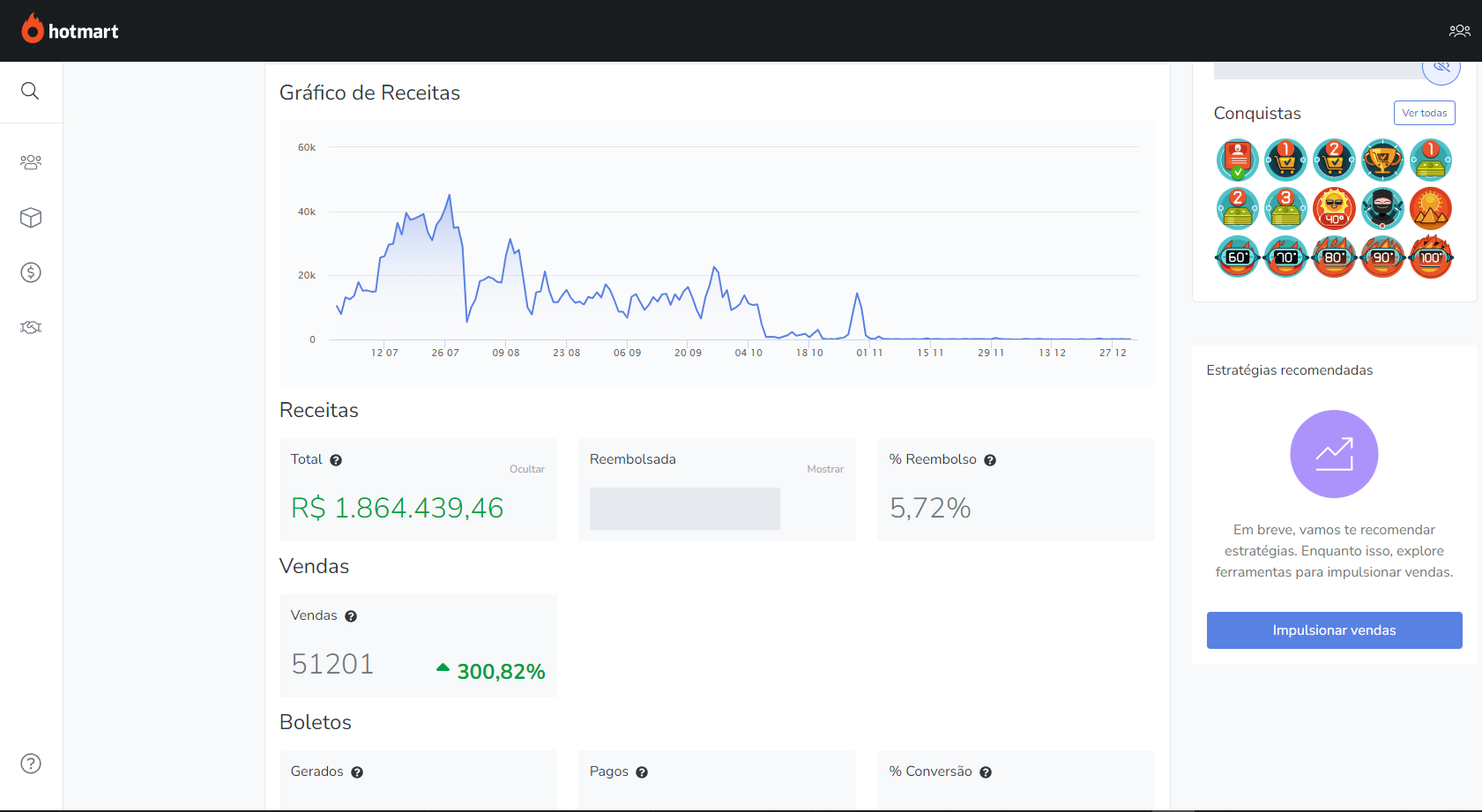Click the % Reembolso info icon
The height and width of the screenshot is (812, 1482).
tap(990, 460)
